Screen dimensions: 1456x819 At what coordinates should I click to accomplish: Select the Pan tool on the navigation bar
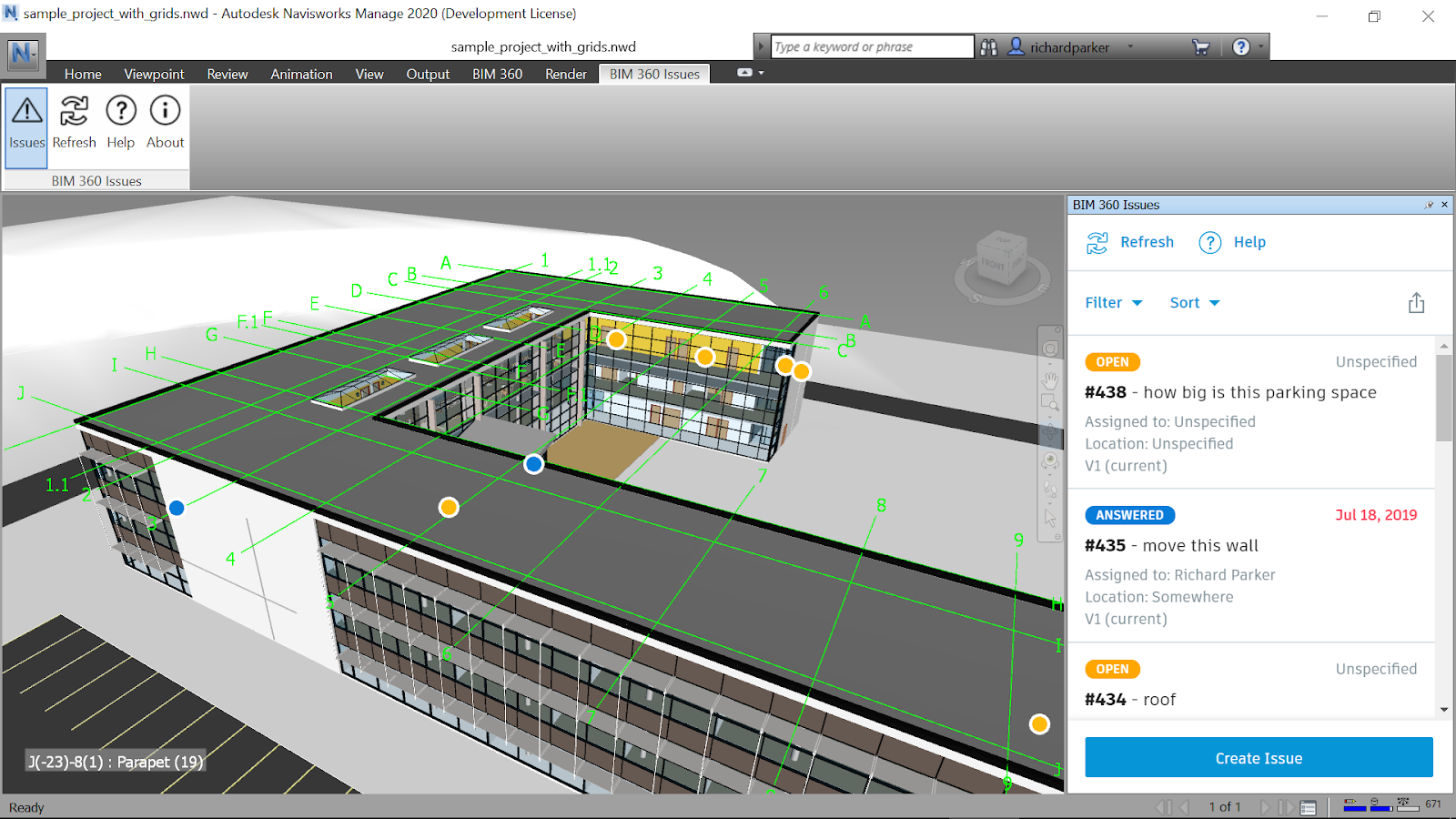pyautogui.click(x=1050, y=380)
